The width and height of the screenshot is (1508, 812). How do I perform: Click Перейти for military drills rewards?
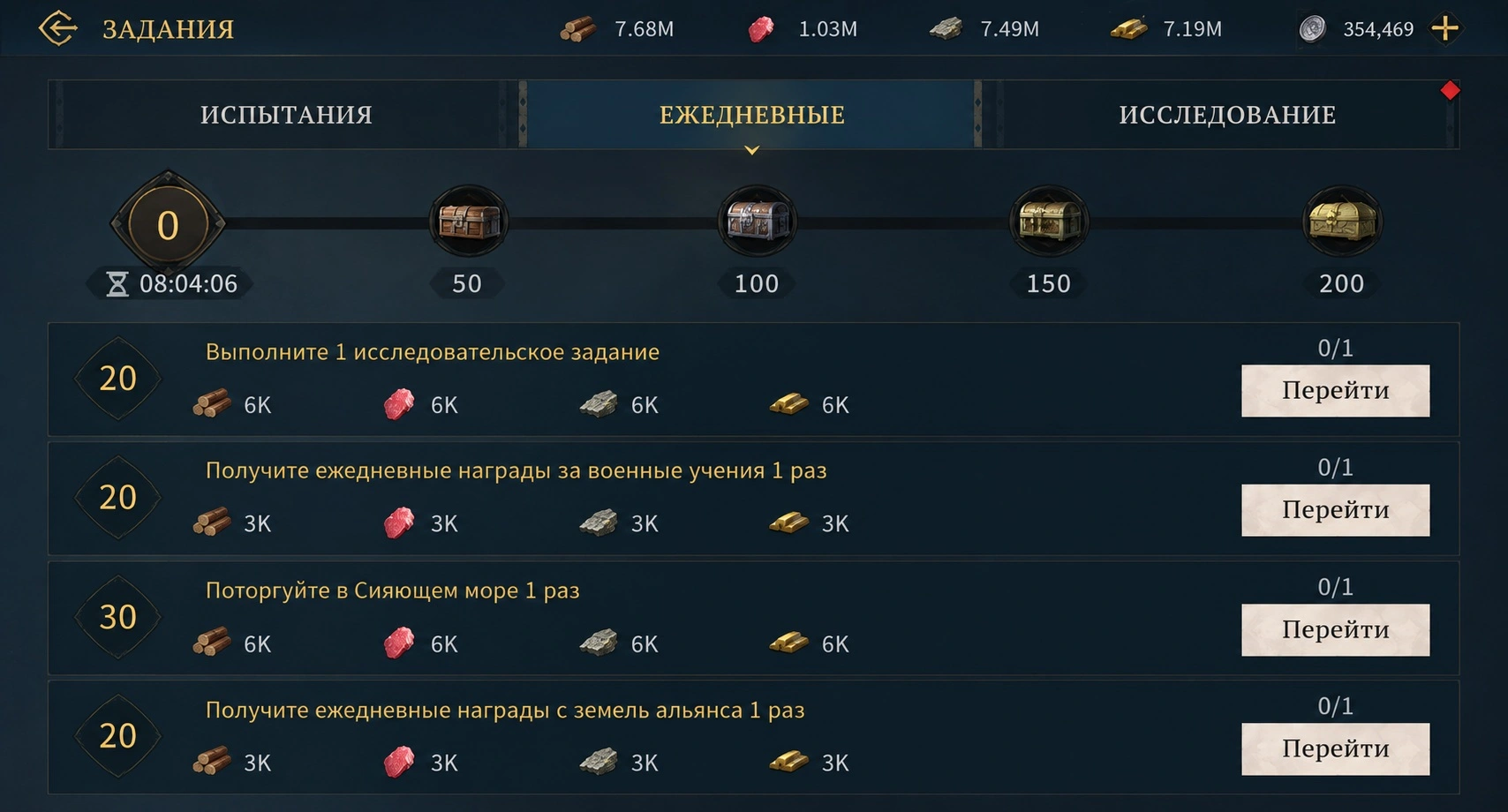(x=1335, y=509)
